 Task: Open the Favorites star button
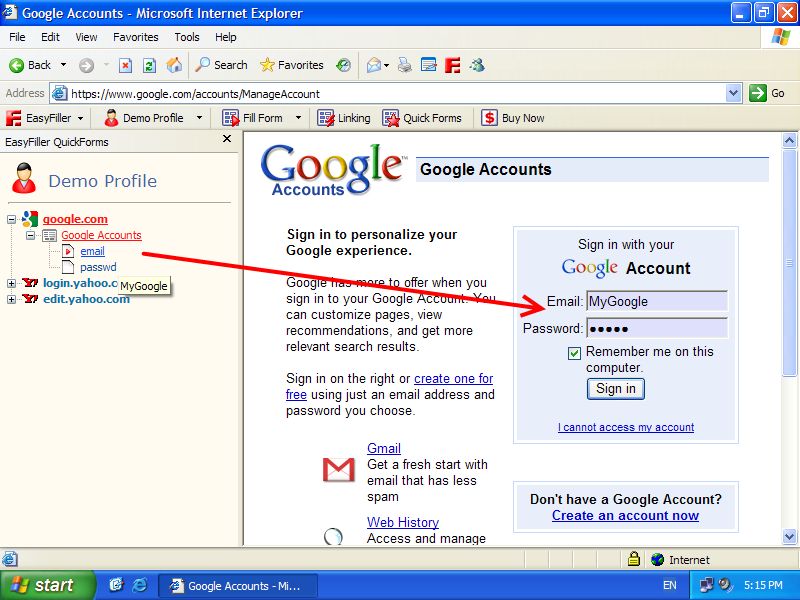coord(292,65)
